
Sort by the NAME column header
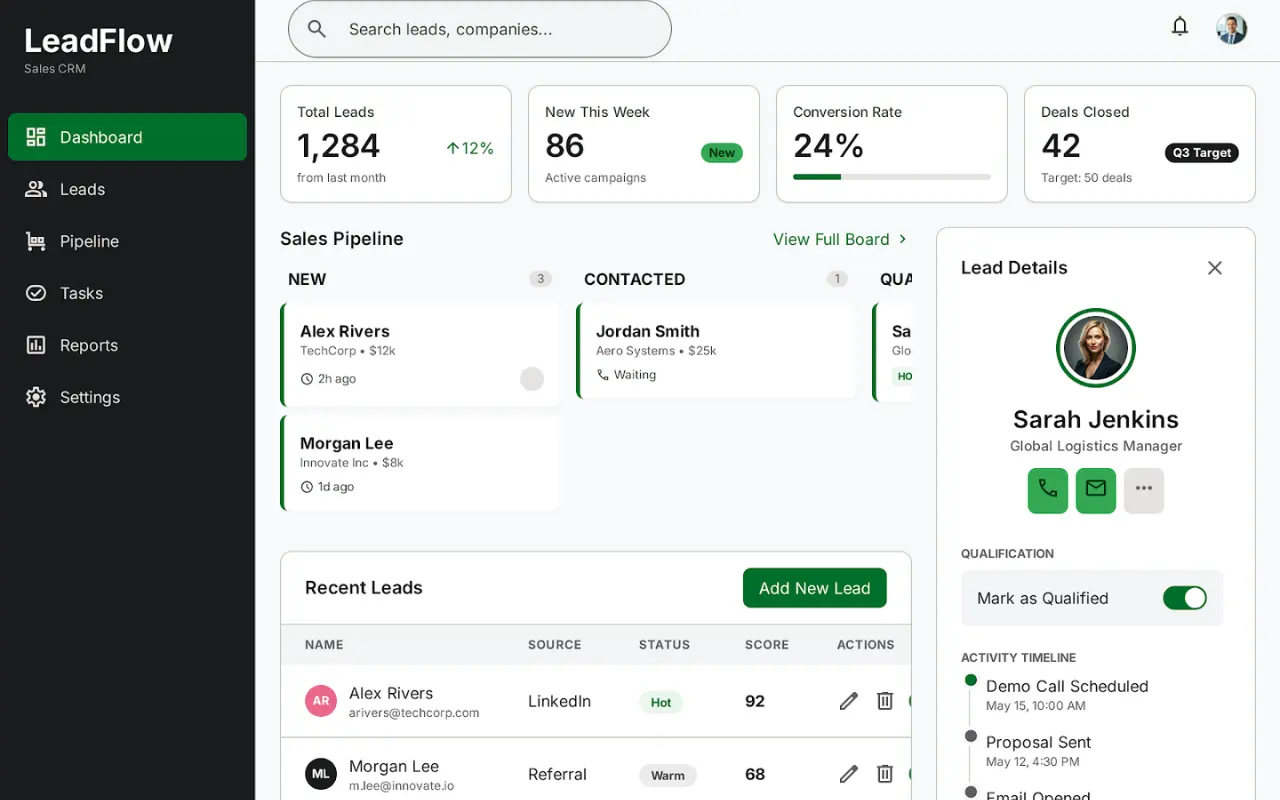pos(324,645)
